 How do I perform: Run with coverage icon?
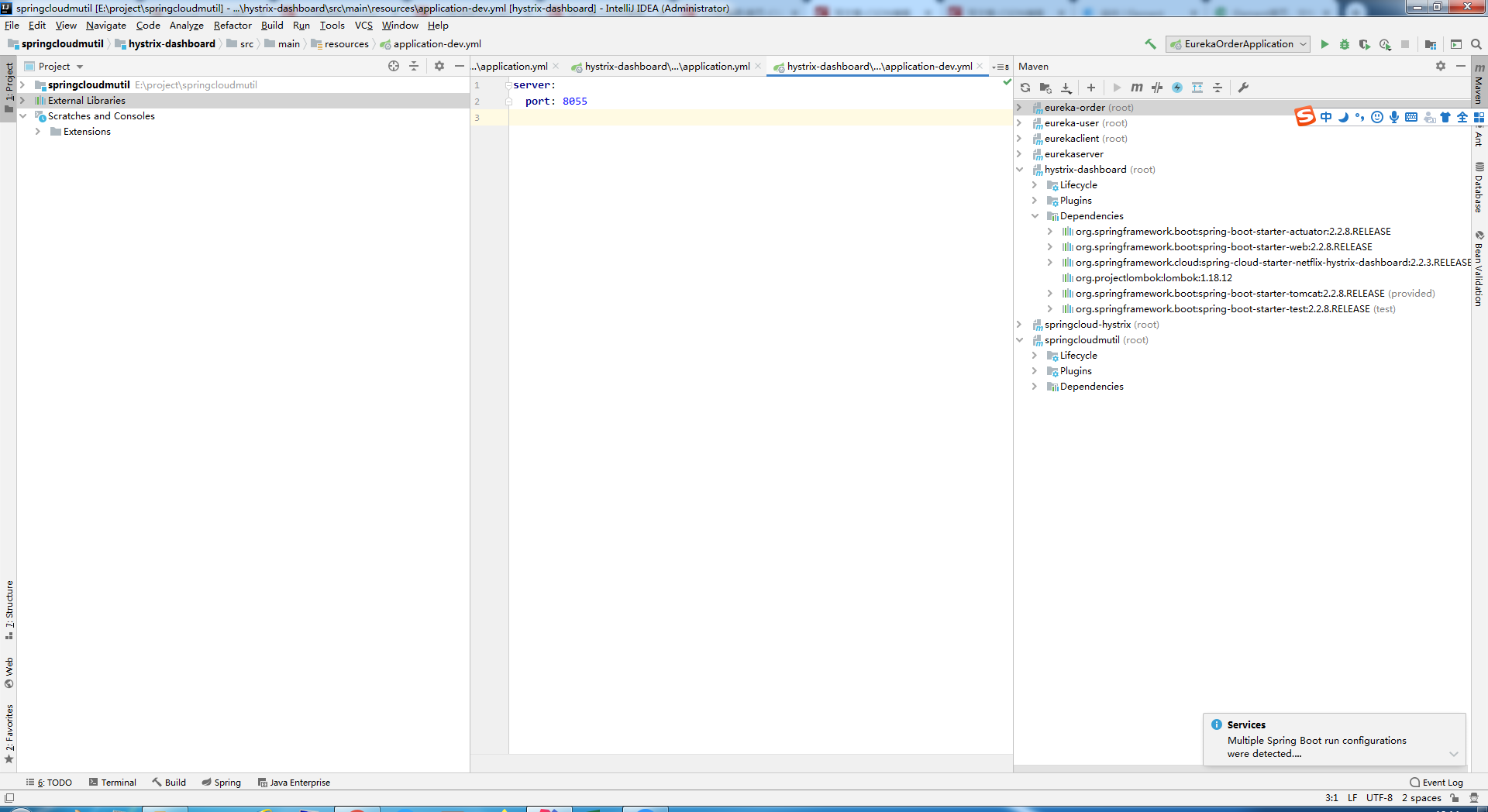coord(1365,44)
